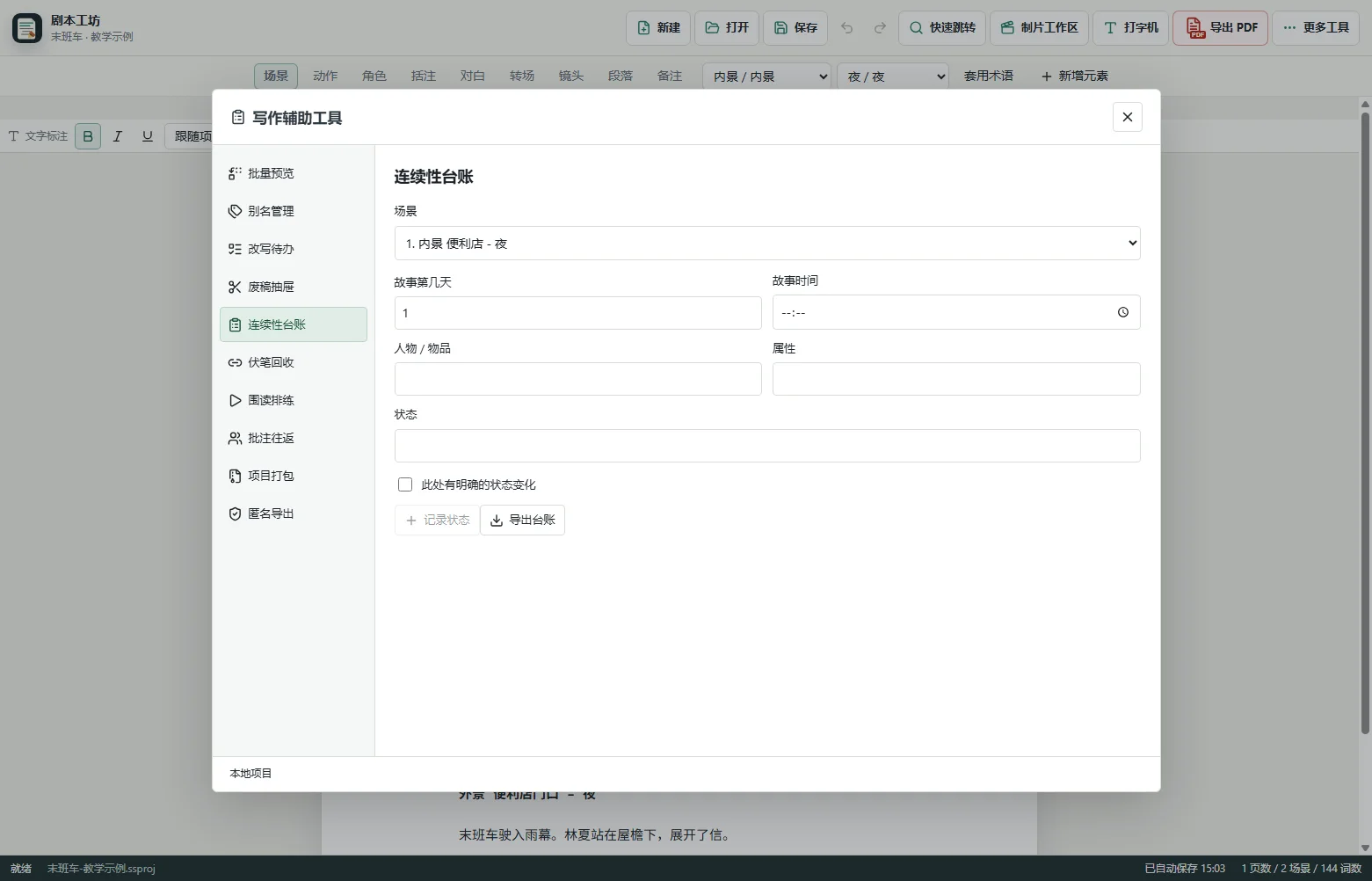
Task: Expand the 内景 / 内景 dropdown
Action: tap(767, 76)
